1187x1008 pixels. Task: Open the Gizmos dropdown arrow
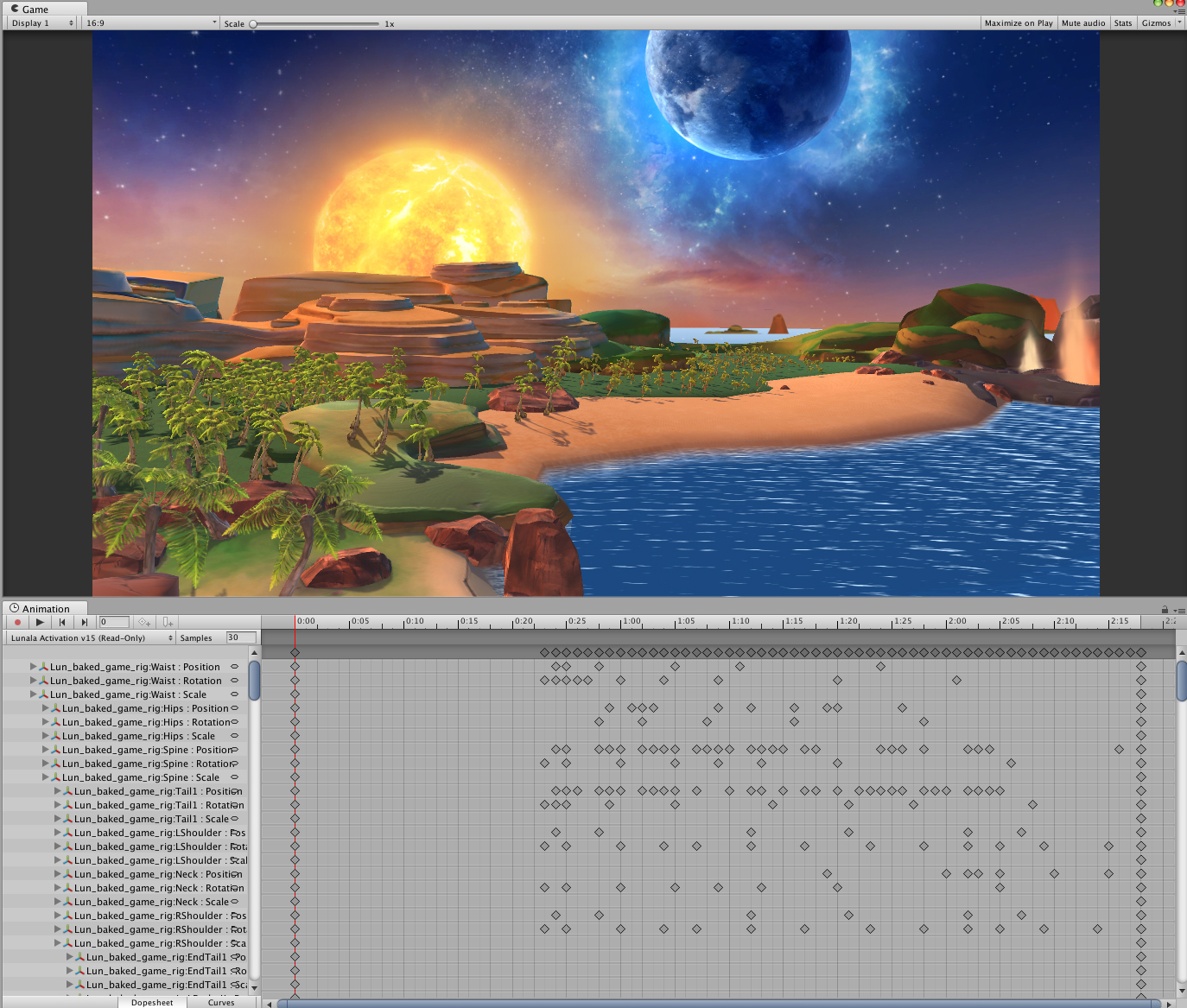coord(1179,23)
